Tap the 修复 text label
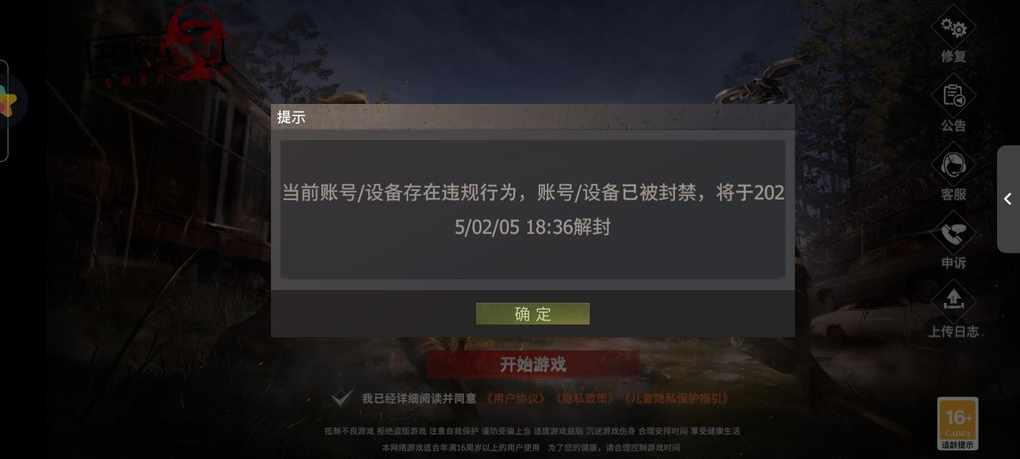 coord(953,57)
